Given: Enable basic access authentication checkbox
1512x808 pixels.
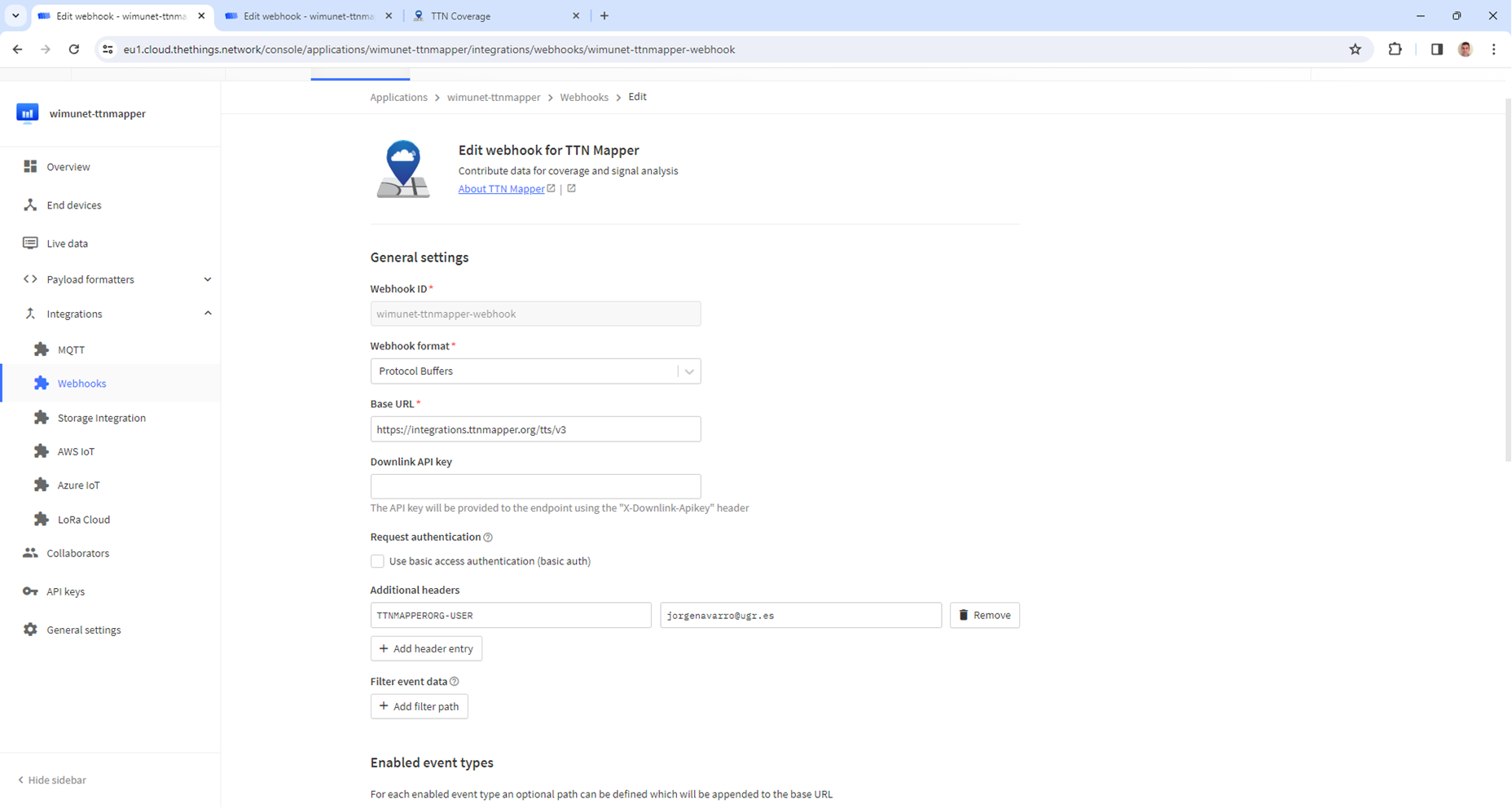Looking at the screenshot, I should click(x=377, y=561).
